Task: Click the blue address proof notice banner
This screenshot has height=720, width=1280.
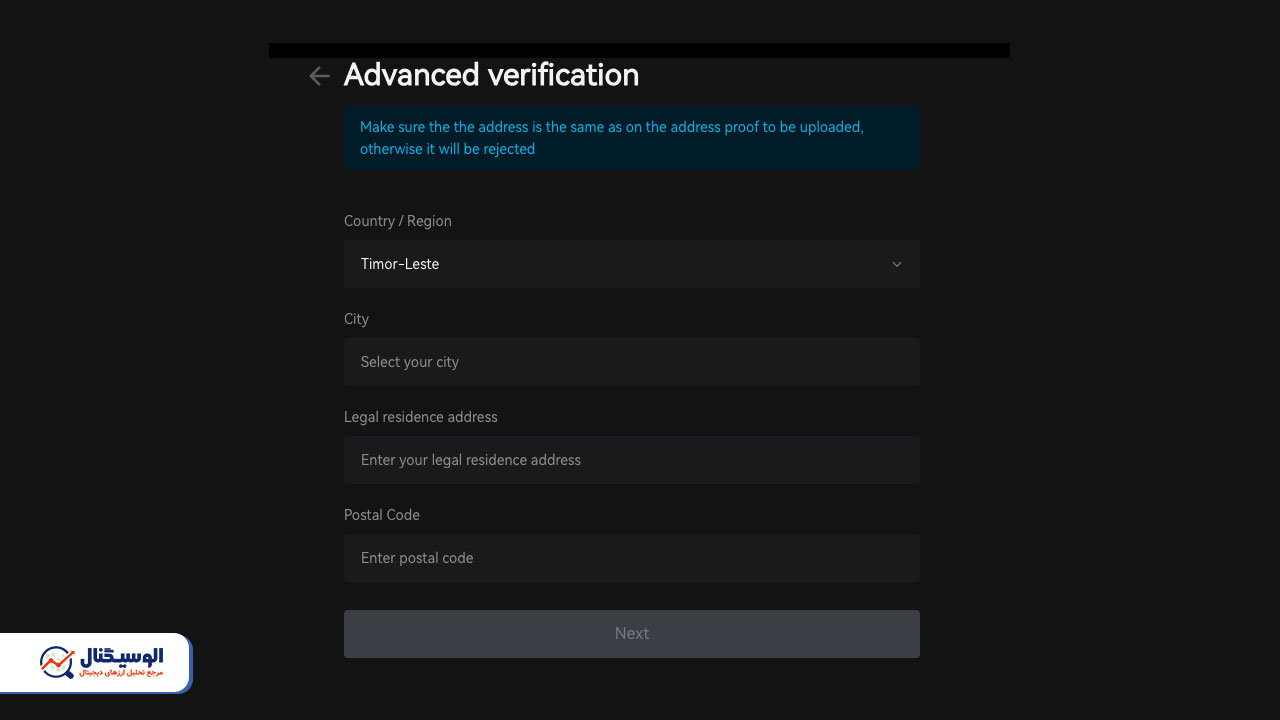Action: (632, 138)
